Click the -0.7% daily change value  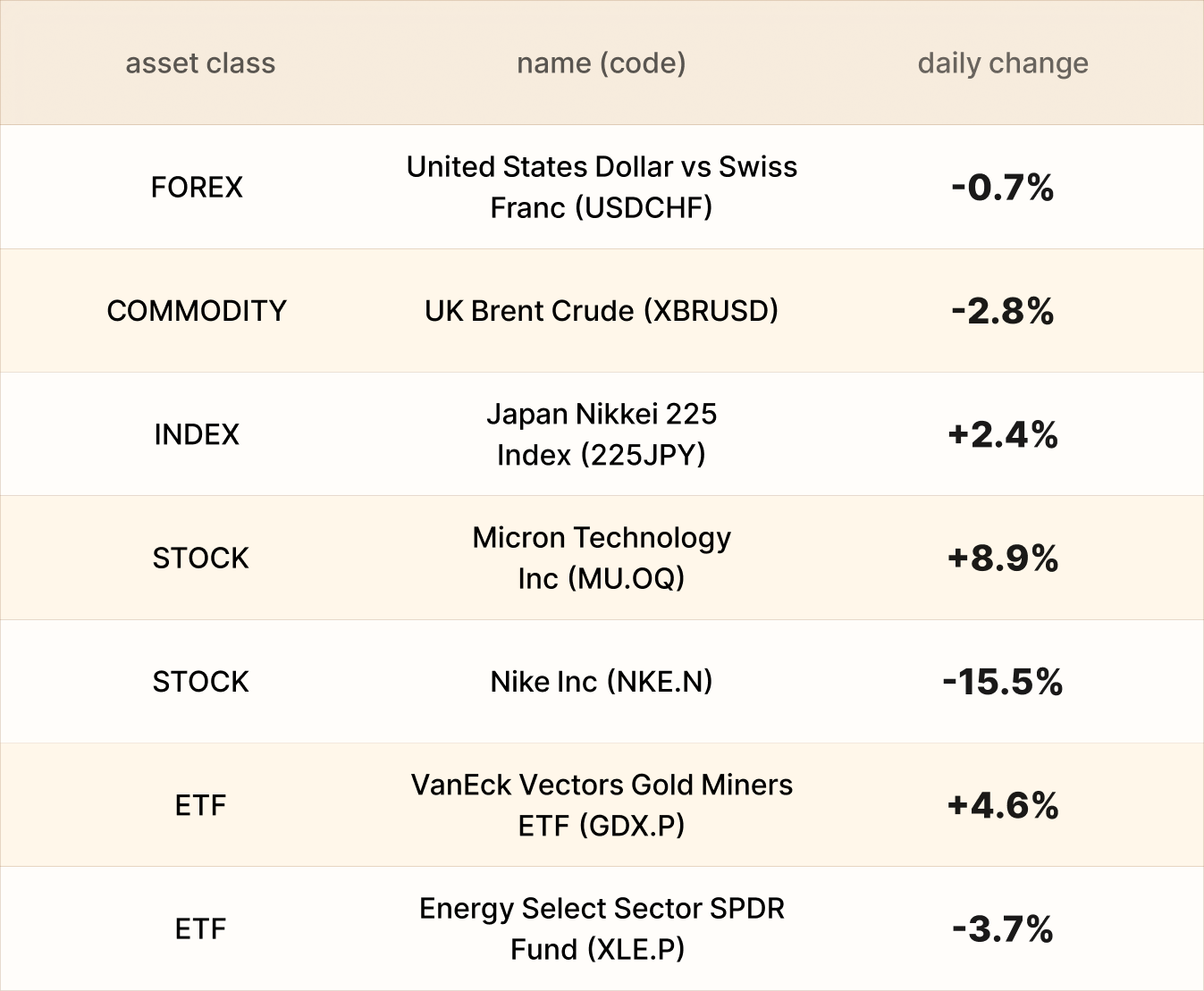[x=1003, y=188]
